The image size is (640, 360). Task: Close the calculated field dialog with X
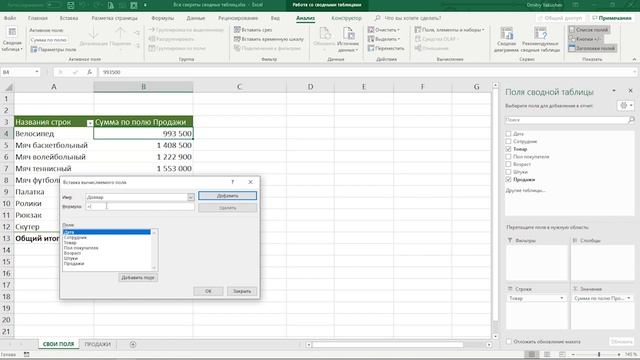coord(250,182)
